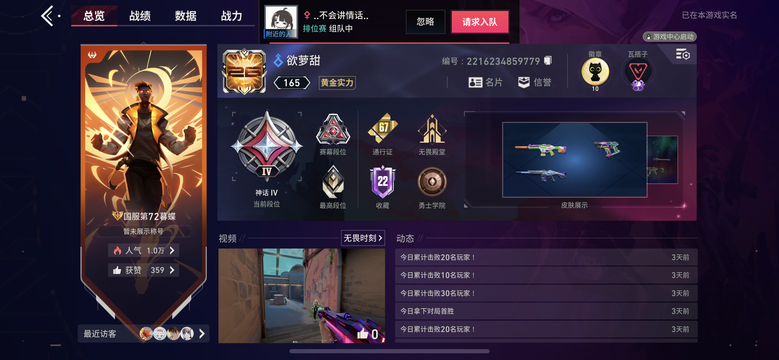Screen dimensions: 779x360
Task: Open the 信誉 reputation icon
Action: [524, 82]
